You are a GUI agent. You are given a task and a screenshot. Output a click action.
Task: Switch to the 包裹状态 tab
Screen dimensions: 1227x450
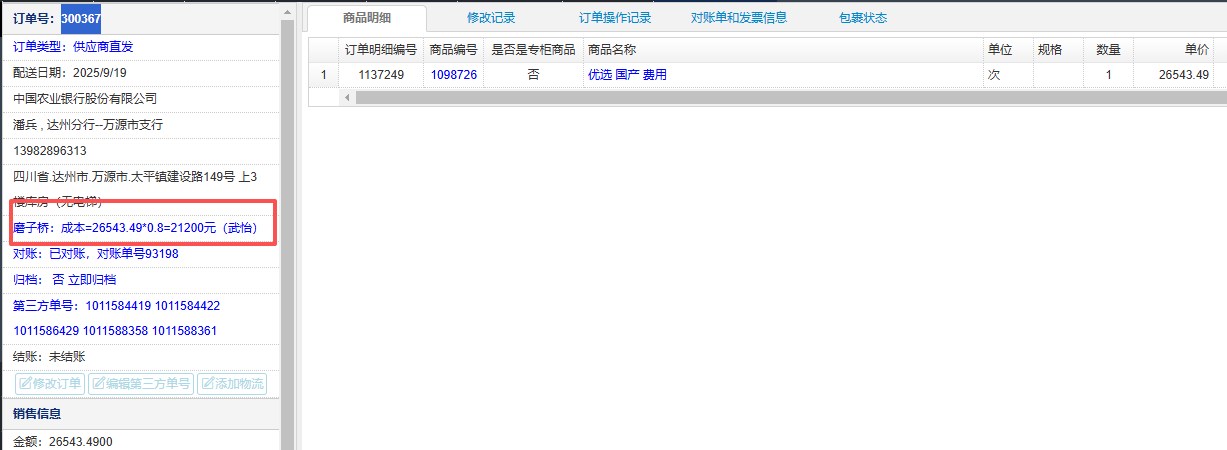863,18
